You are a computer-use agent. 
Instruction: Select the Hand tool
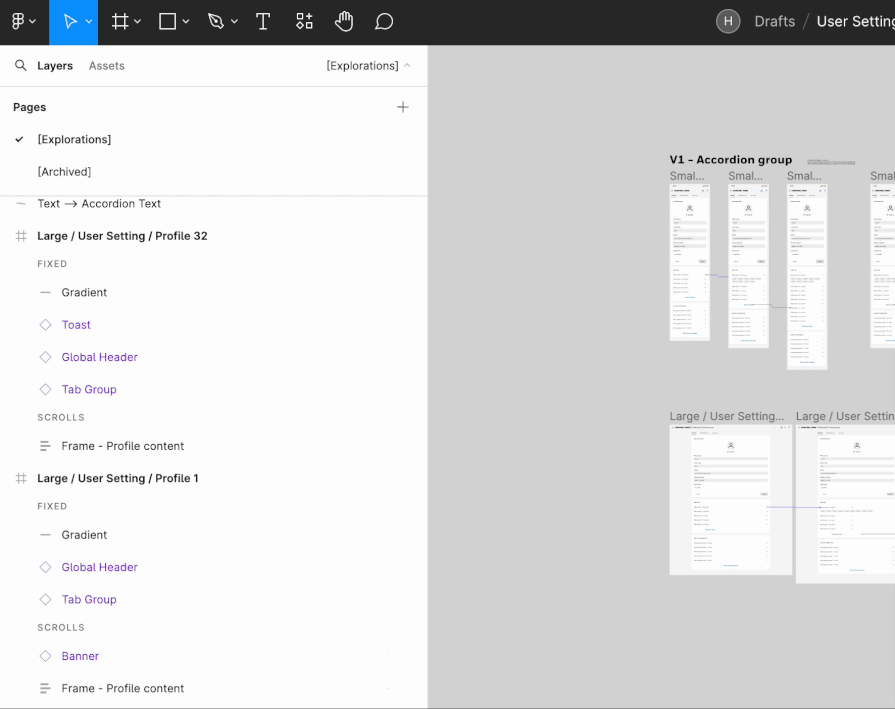tap(344, 22)
